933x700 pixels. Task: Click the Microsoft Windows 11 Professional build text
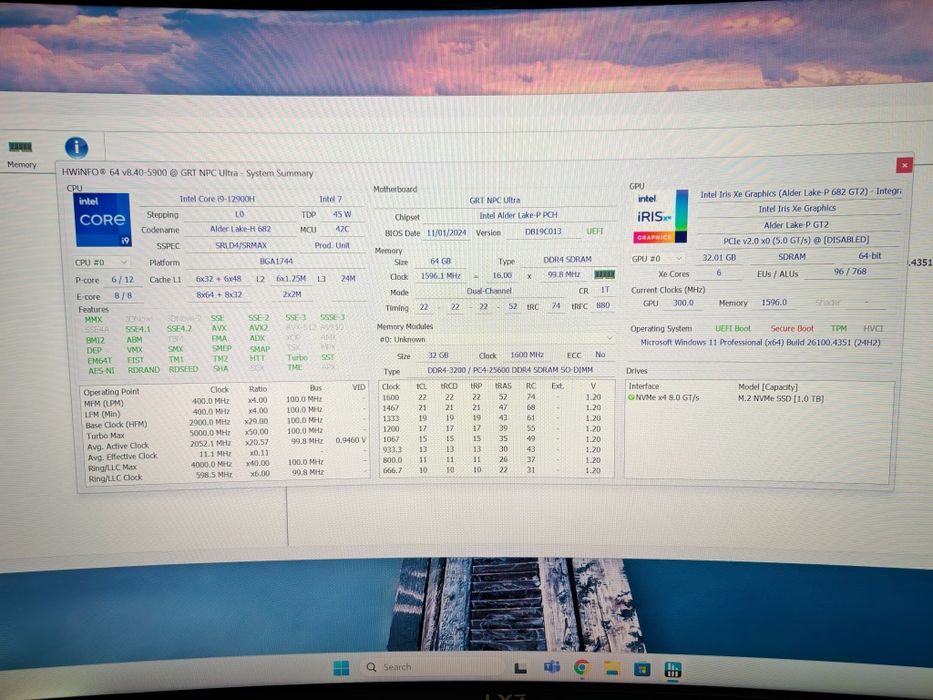[760, 342]
